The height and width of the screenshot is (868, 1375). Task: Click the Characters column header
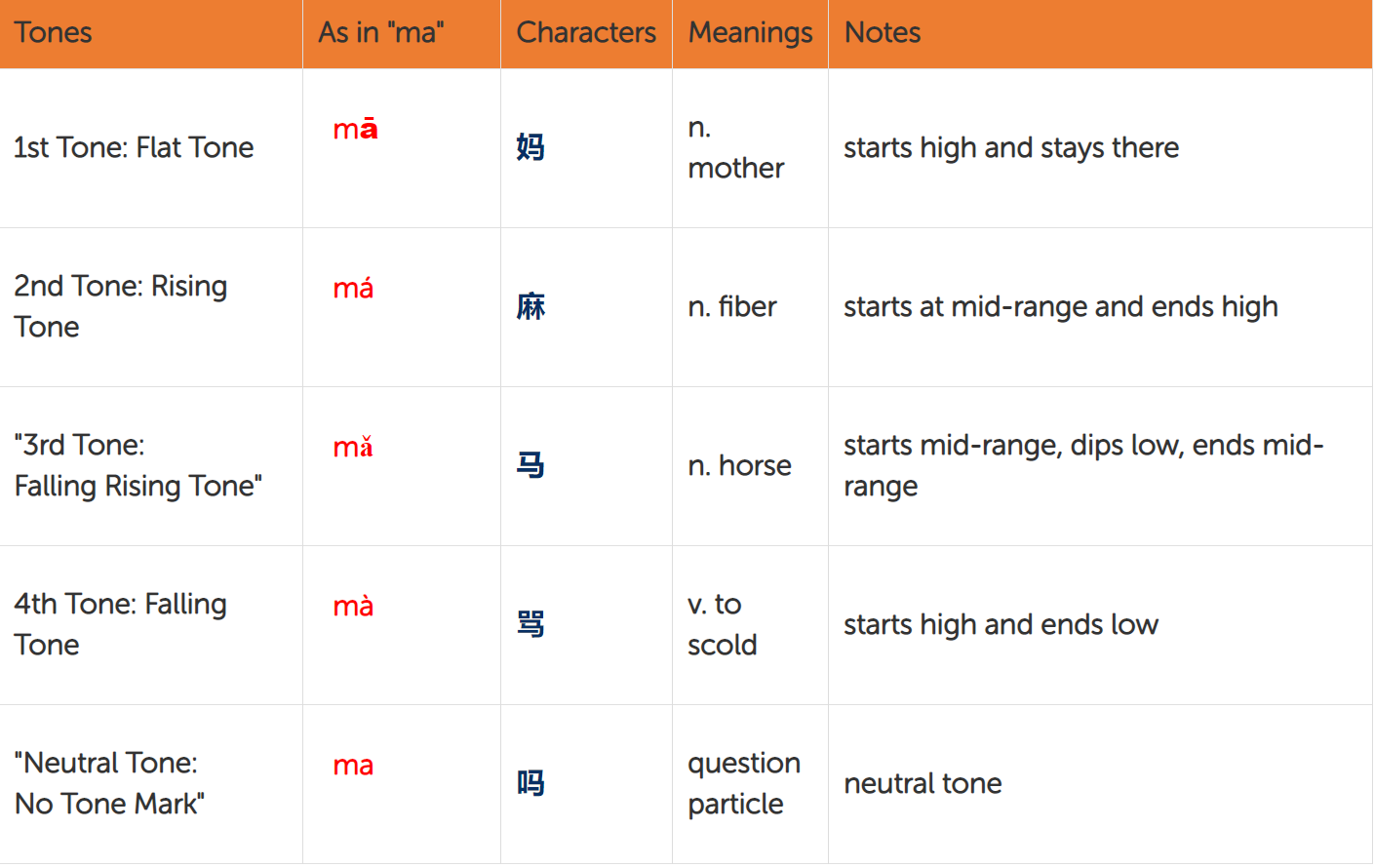[x=585, y=32]
